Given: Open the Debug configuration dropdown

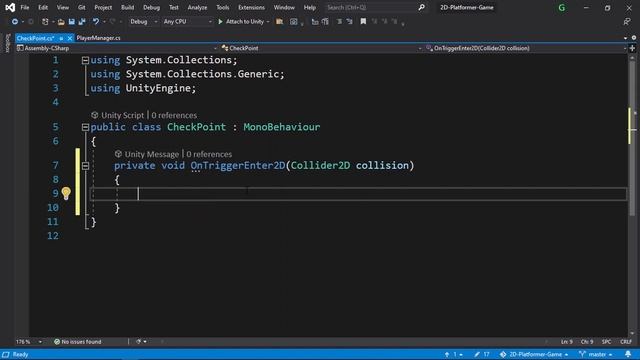Looking at the screenshot, I should point(143,22).
